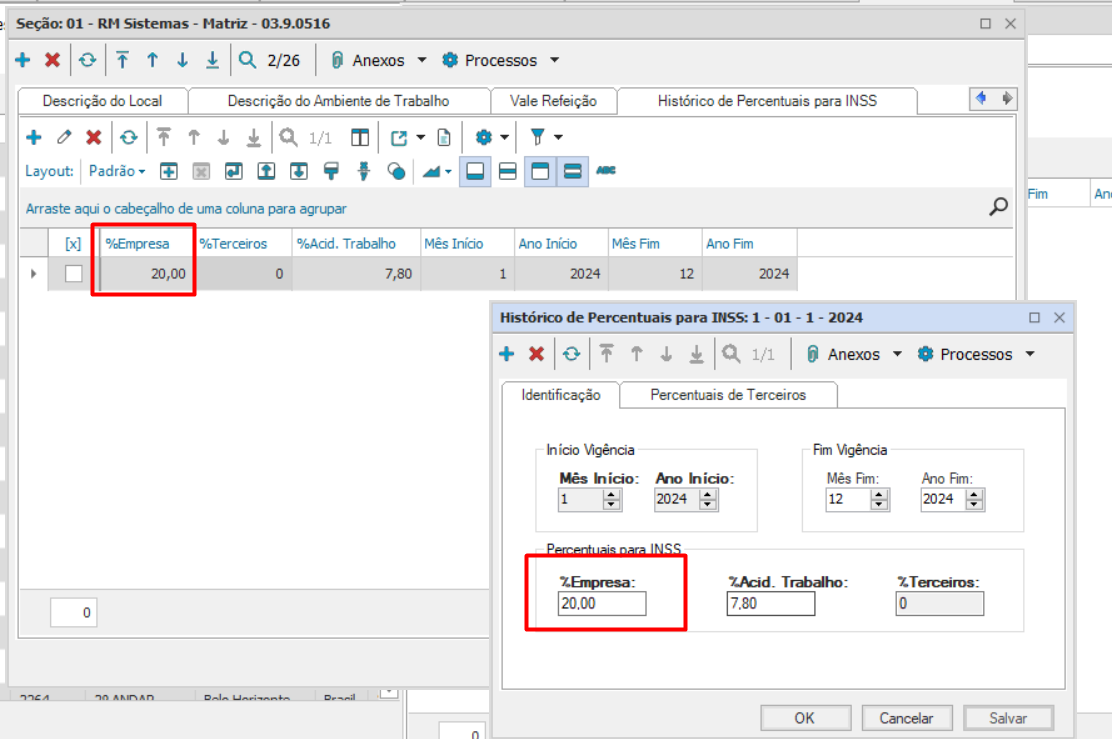Image resolution: width=1112 pixels, height=739 pixels.
Task: Click the pin columns icon
Action: [x=364, y=171]
